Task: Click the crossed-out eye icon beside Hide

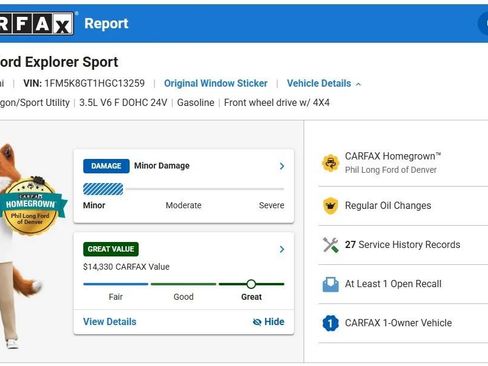Action: point(257,322)
